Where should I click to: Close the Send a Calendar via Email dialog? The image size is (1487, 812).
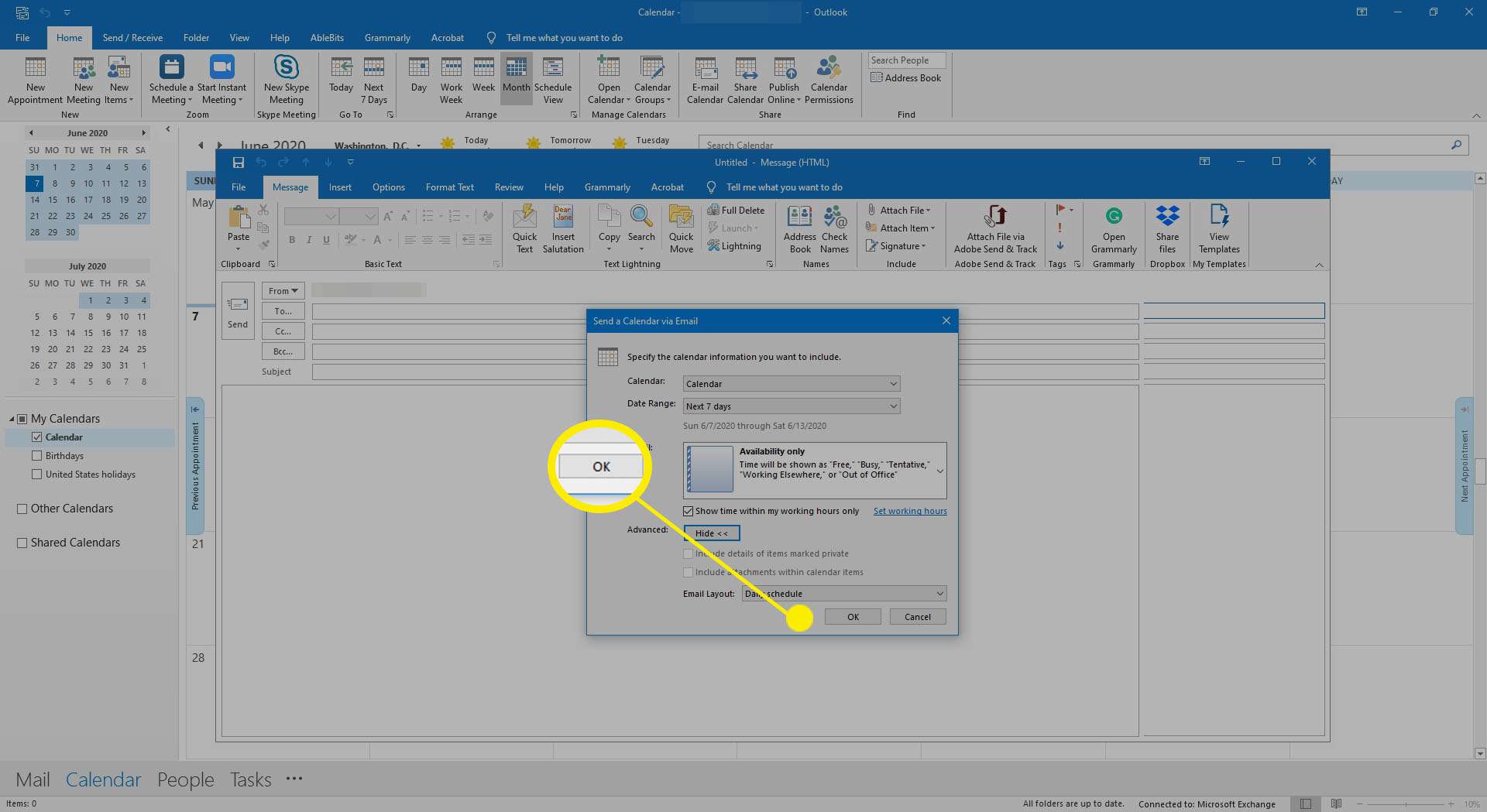click(x=946, y=320)
